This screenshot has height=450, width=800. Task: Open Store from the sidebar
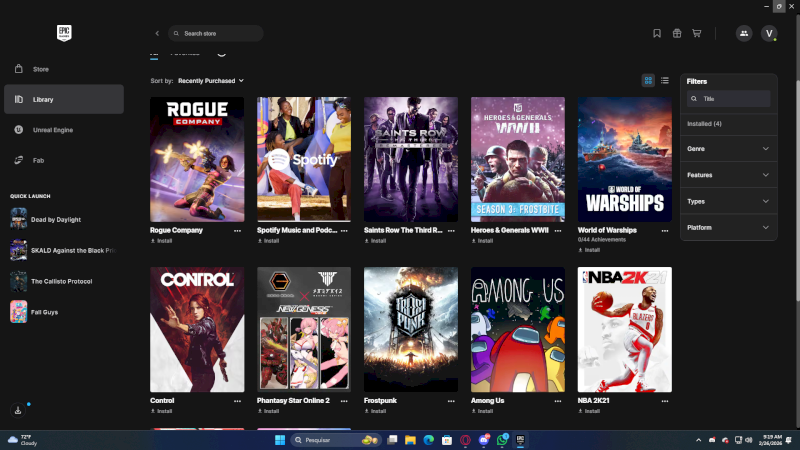click(x=40, y=69)
